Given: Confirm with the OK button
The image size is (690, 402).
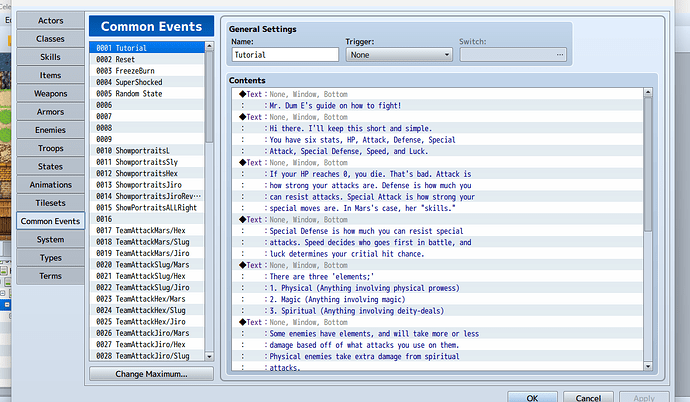Looking at the screenshot, I should [533, 397].
